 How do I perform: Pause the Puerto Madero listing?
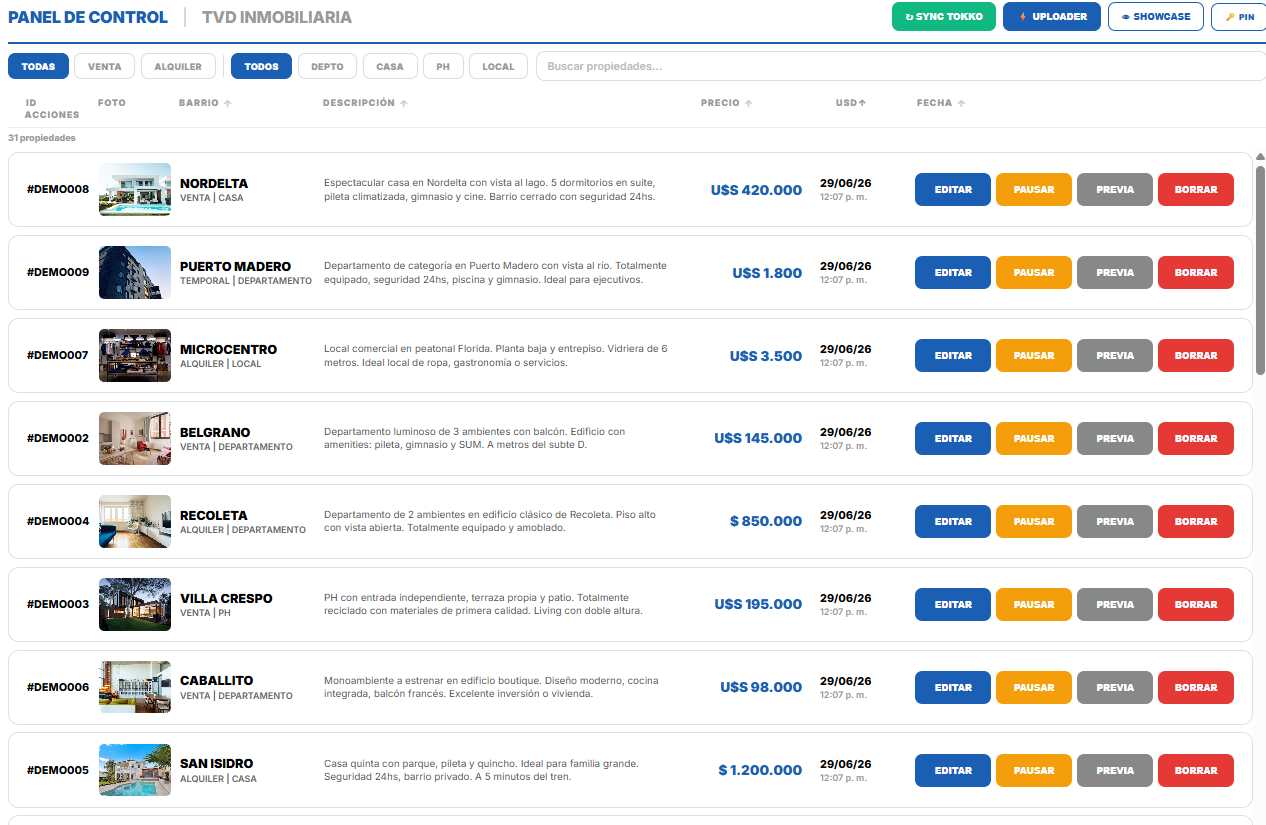coord(1034,272)
